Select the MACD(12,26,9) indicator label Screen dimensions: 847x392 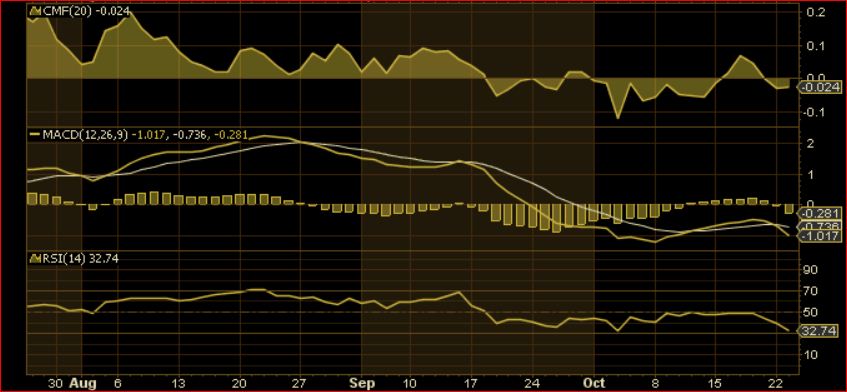point(84,134)
